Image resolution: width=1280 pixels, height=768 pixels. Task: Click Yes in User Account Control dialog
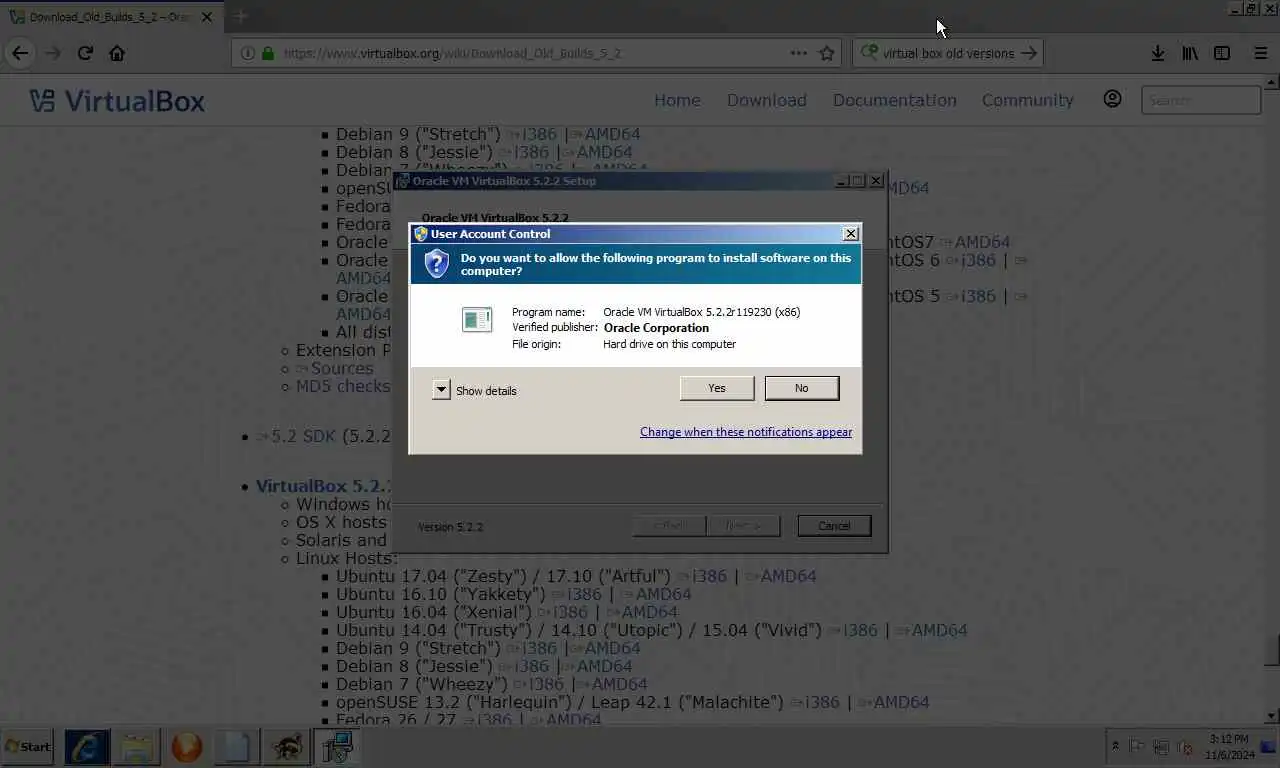[717, 388]
